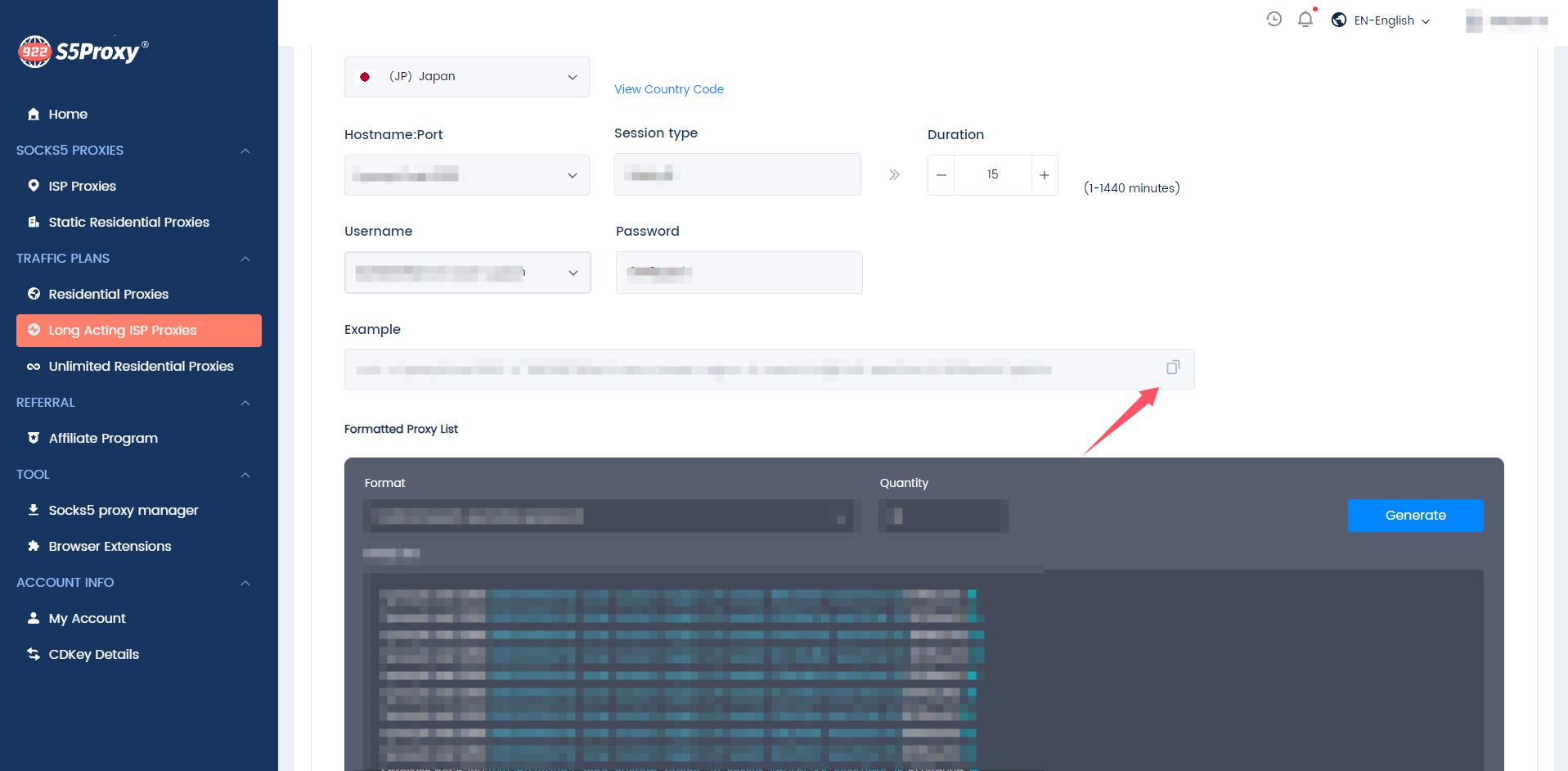Open Browser Extensions page
The image size is (1568, 771).
(139, 546)
